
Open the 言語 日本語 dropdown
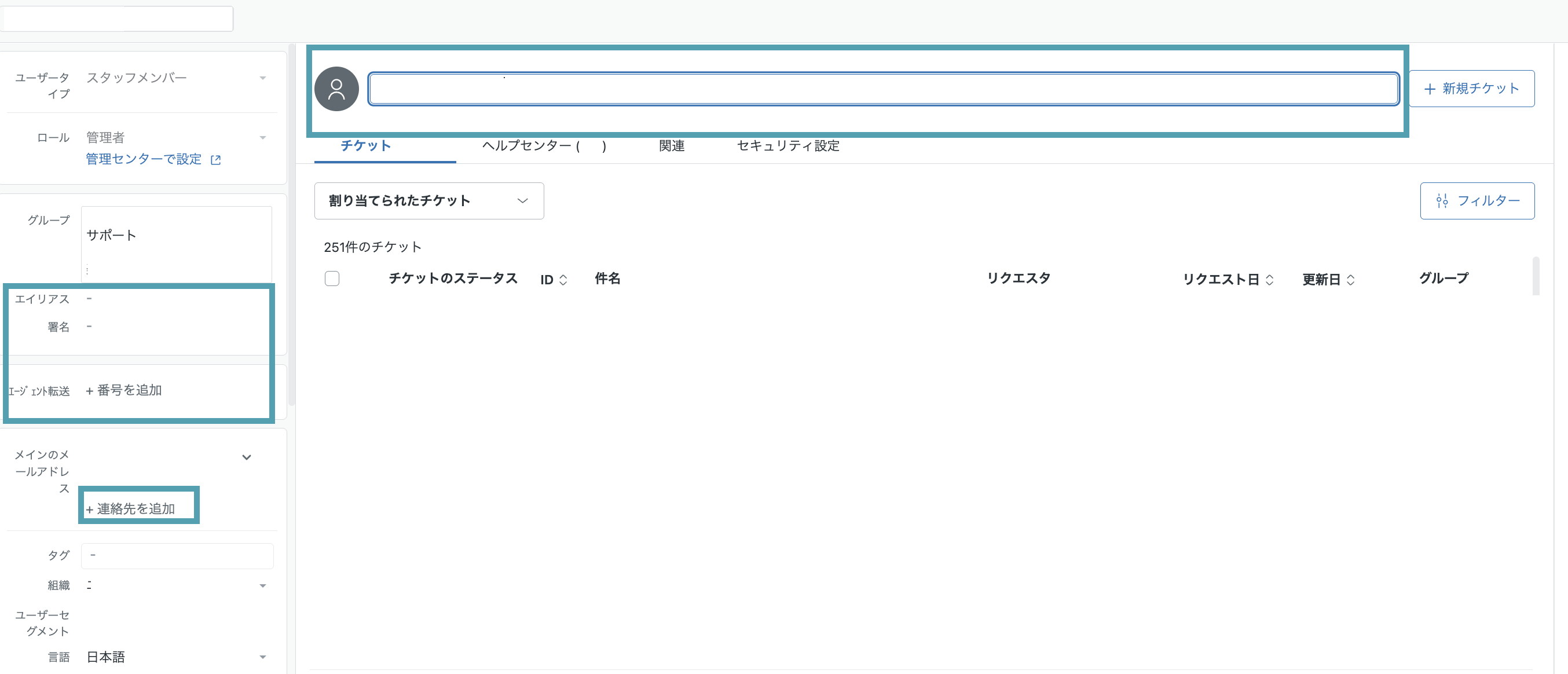pos(263,657)
